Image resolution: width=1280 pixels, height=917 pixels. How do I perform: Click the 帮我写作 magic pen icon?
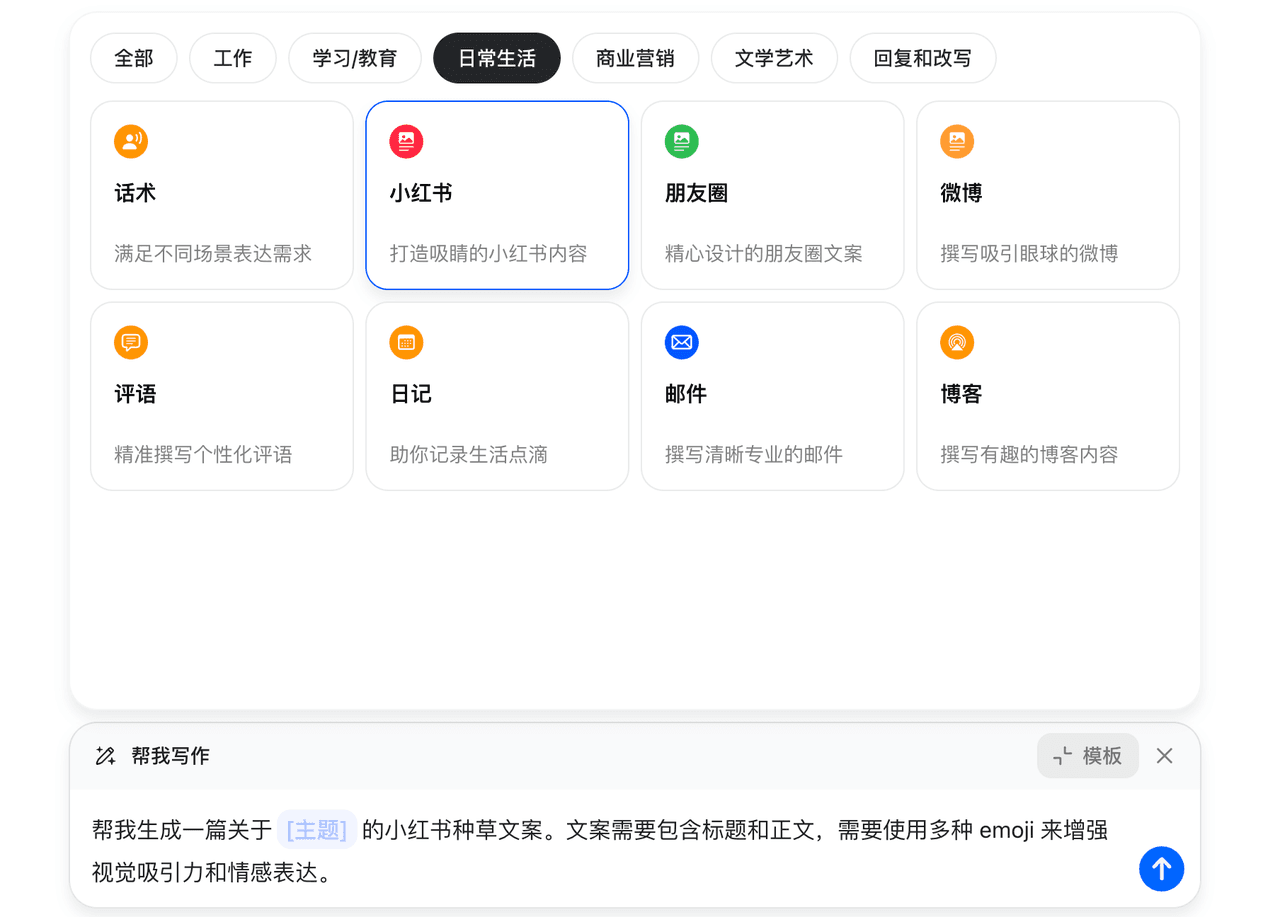(105, 756)
